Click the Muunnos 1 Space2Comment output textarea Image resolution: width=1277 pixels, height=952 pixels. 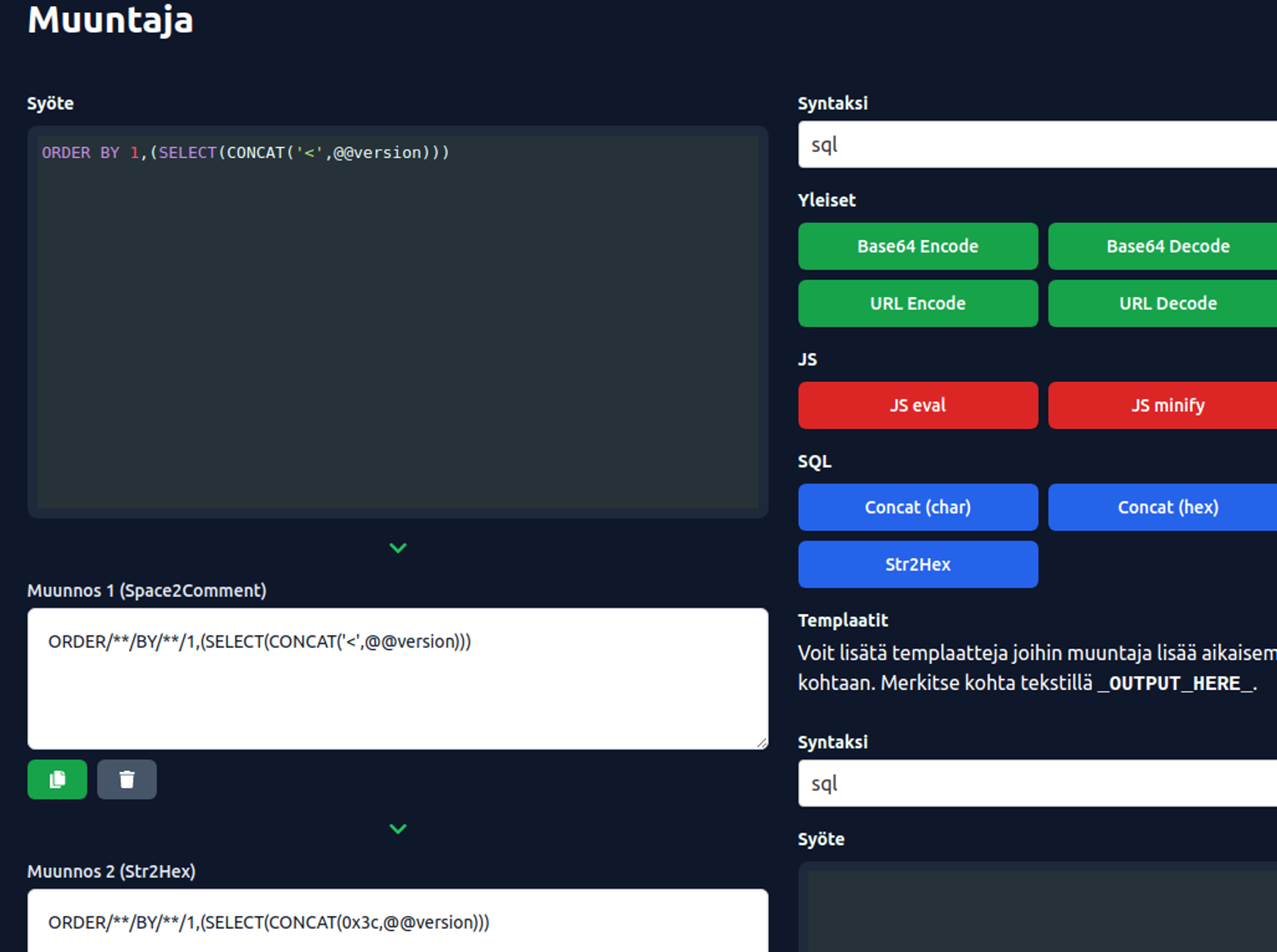(x=398, y=679)
